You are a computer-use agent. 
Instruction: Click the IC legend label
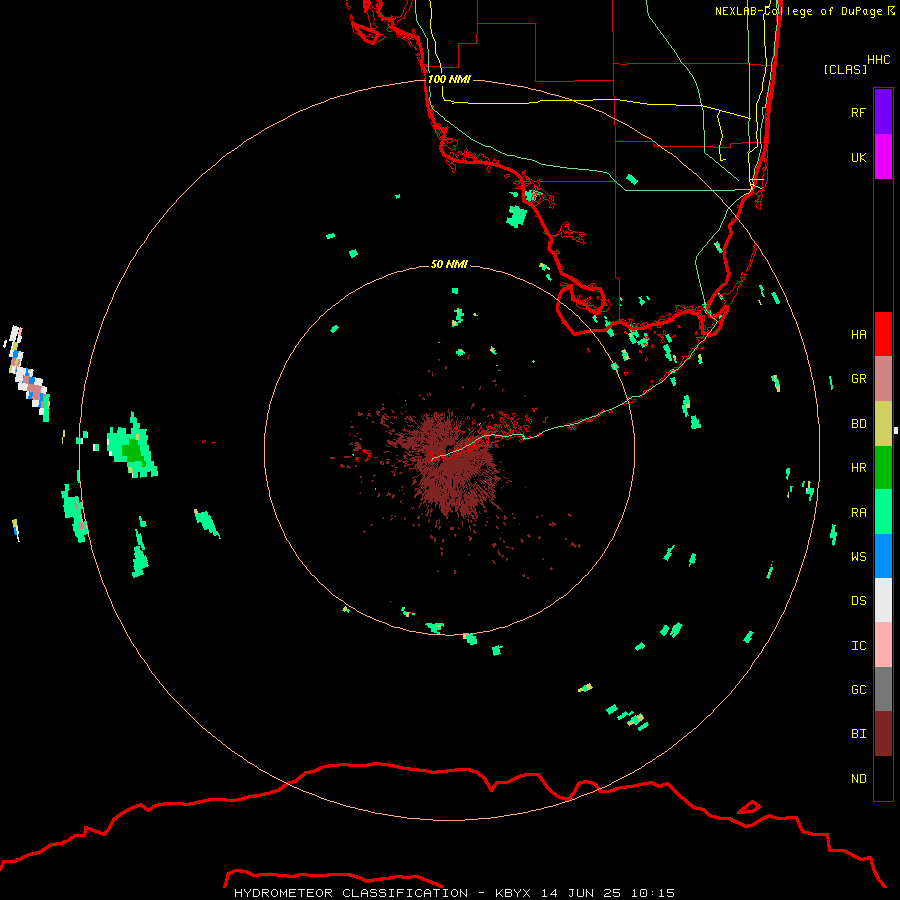pyautogui.click(x=858, y=646)
